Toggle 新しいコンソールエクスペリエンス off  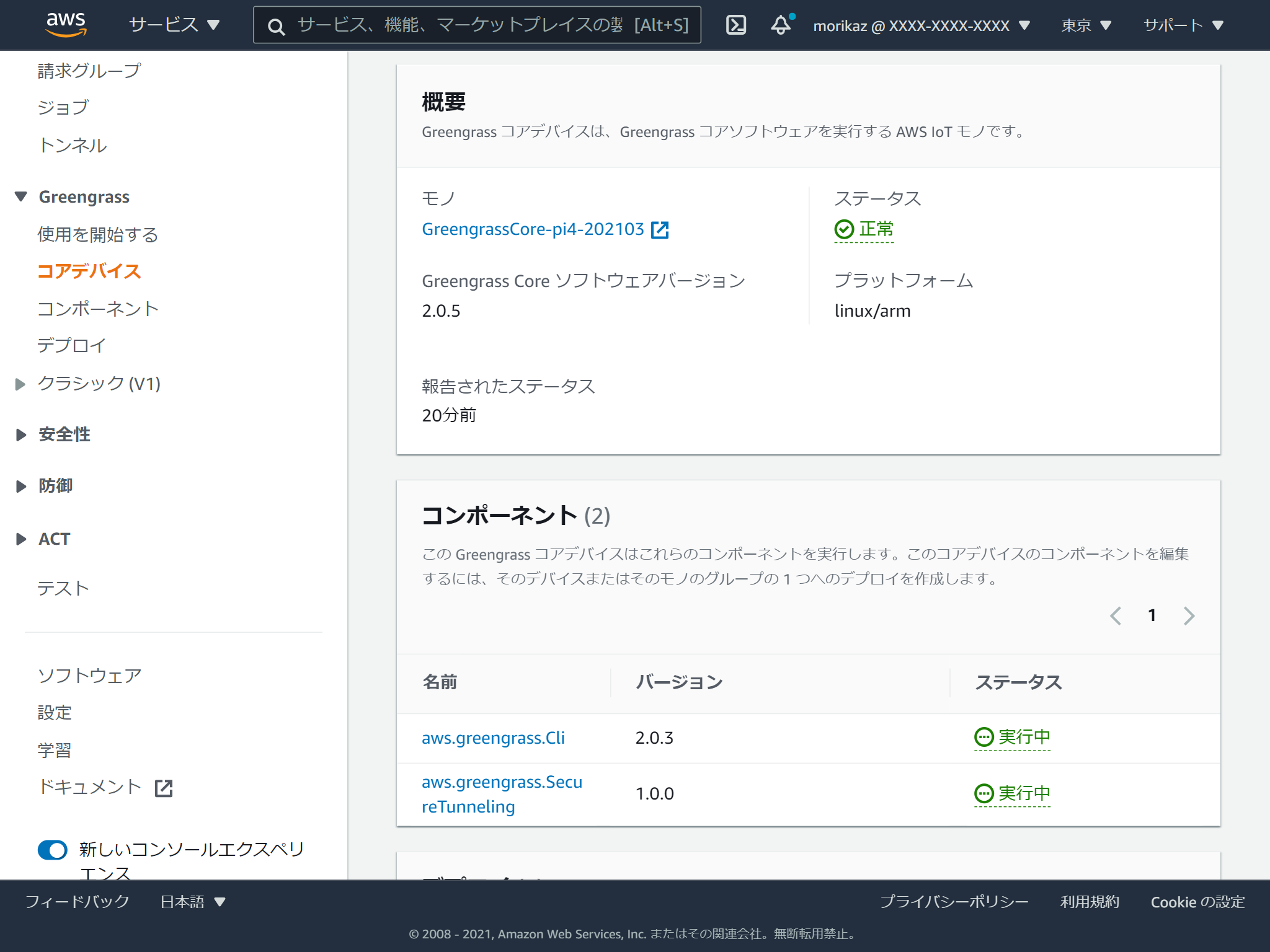coord(53,850)
